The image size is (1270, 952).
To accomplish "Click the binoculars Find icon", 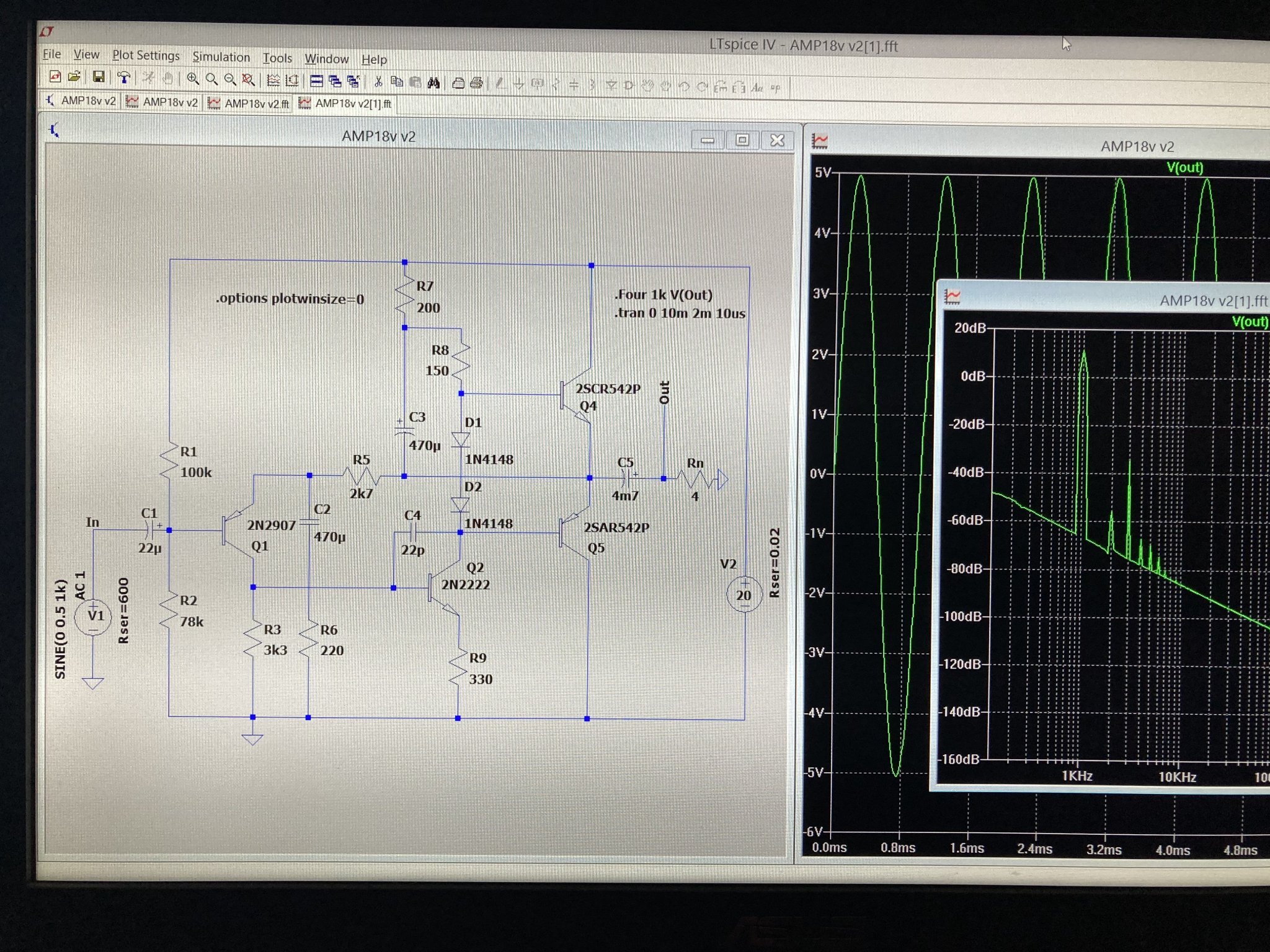I will [433, 82].
